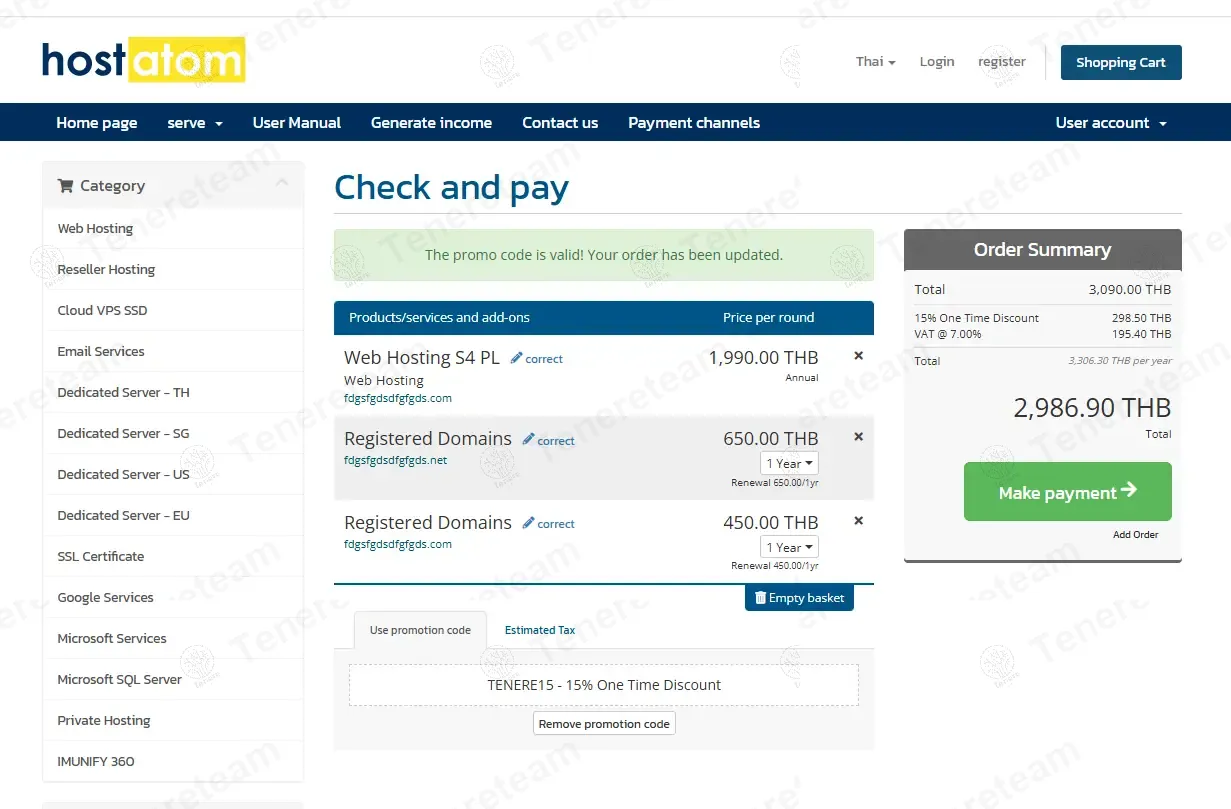Expand the serve menu
The width and height of the screenshot is (1231, 809).
pos(195,123)
